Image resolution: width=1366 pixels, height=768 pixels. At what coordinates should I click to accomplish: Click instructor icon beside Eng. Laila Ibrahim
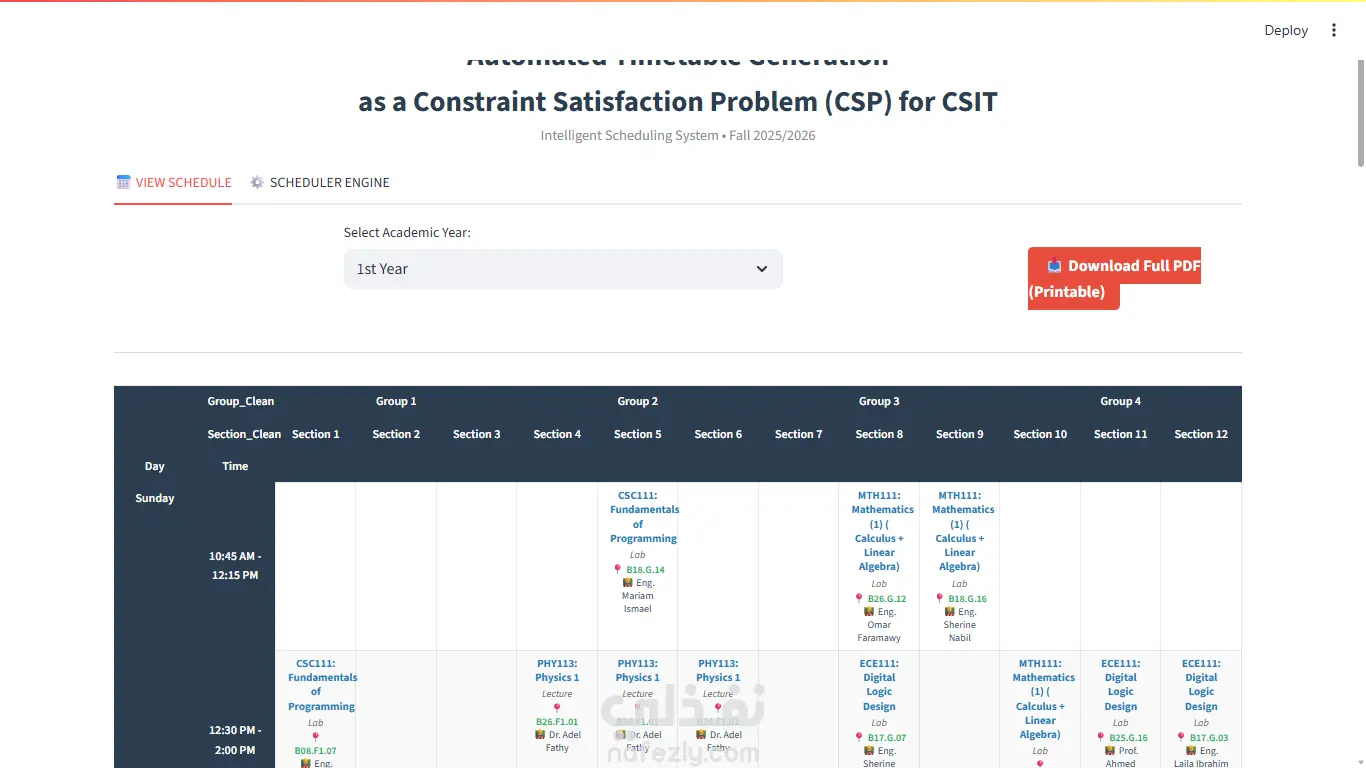(x=1191, y=750)
